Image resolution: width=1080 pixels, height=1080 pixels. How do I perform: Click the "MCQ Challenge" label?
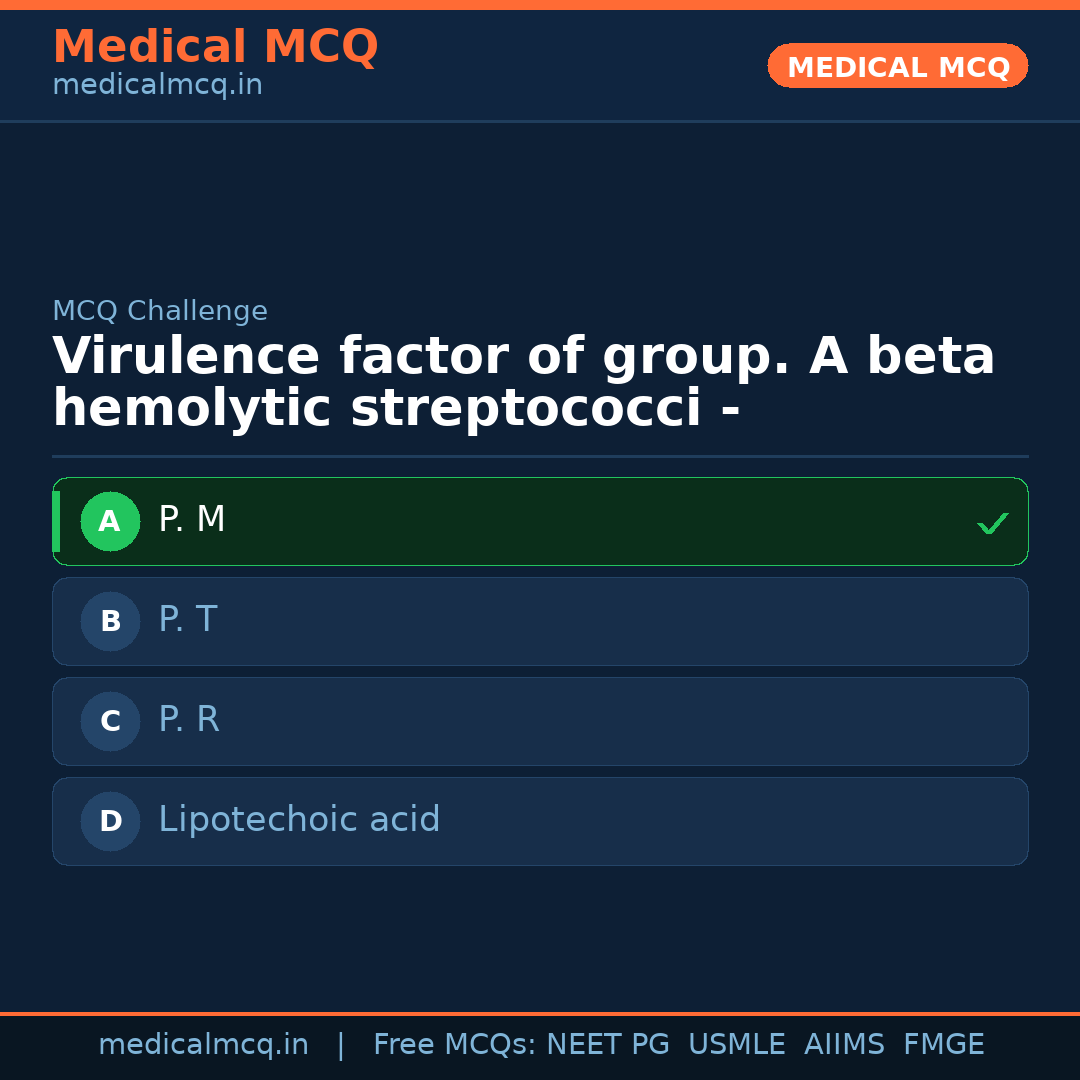160,312
